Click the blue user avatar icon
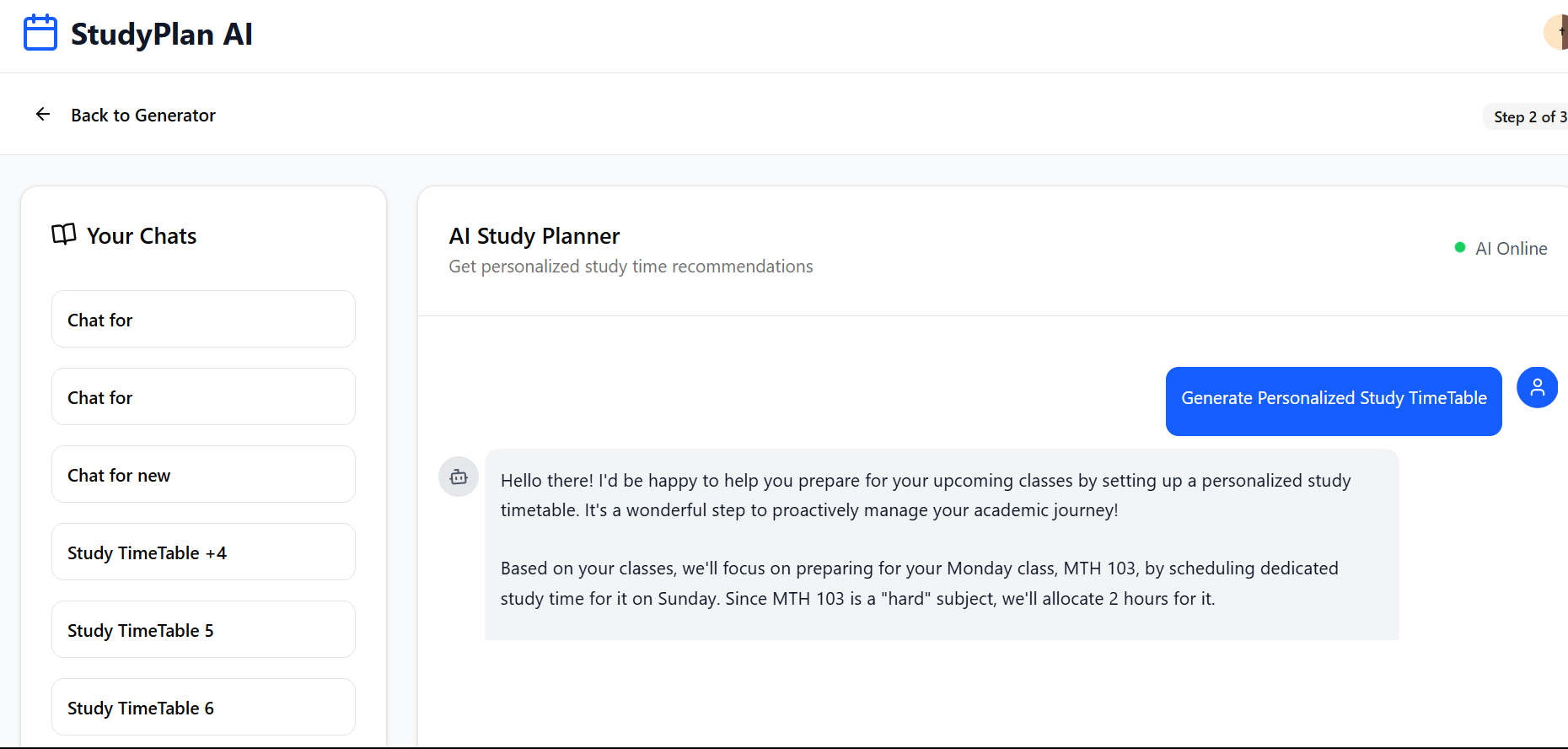 1537,388
